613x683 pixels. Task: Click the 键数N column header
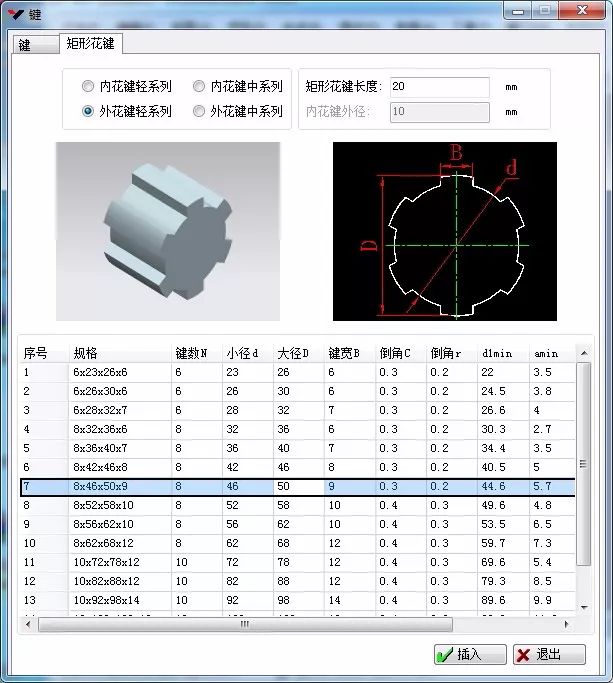196,353
